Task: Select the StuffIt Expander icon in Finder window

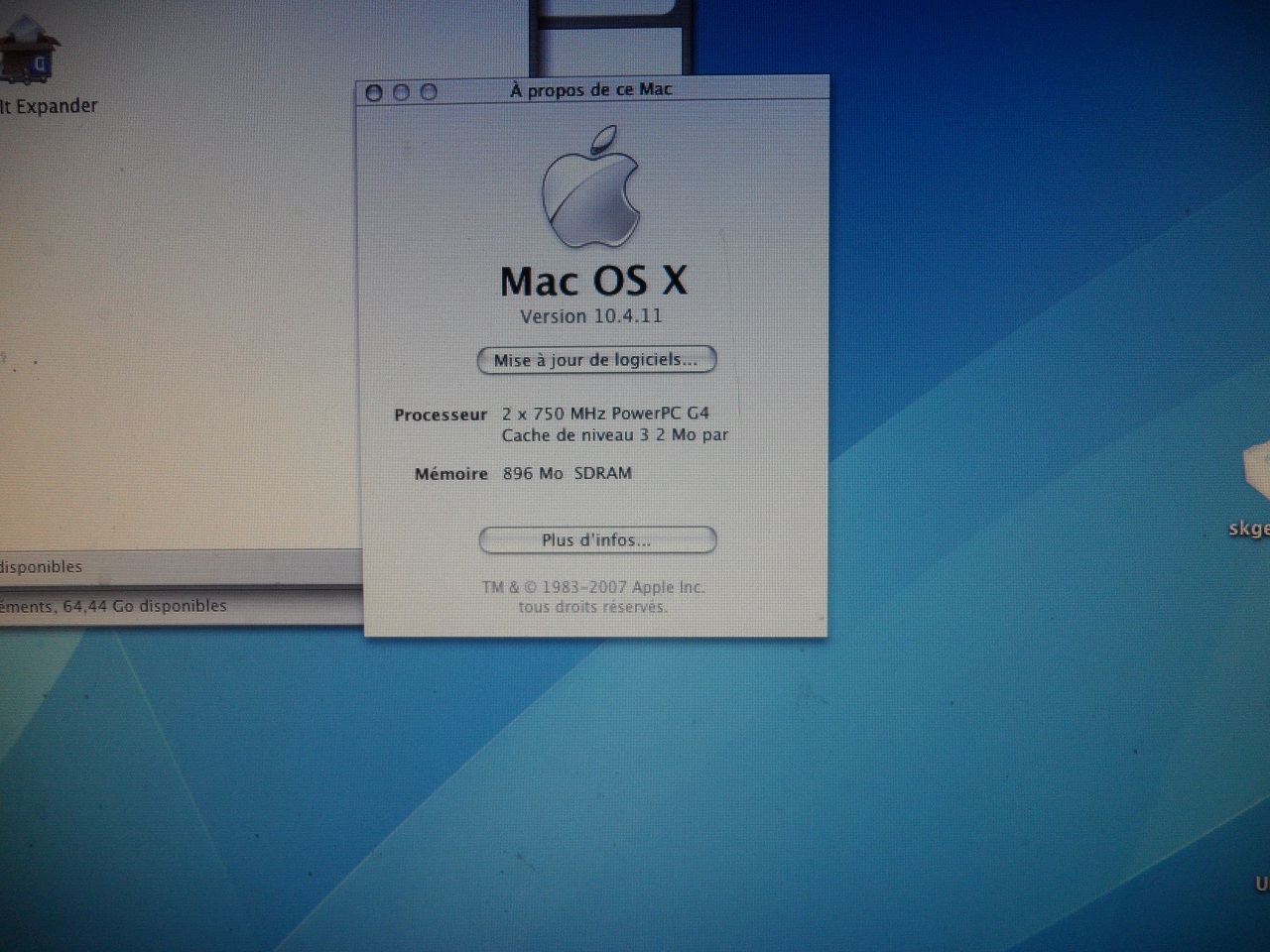Action: tap(30, 50)
